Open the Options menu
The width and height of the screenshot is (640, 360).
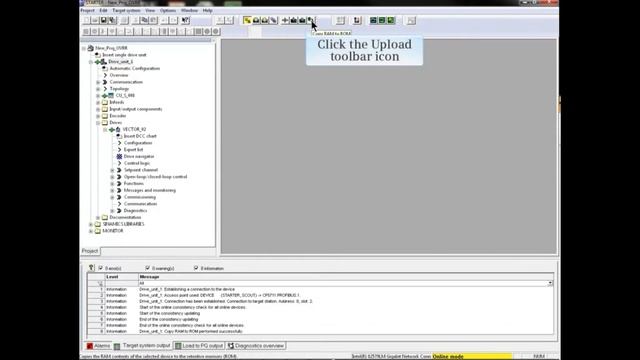pyautogui.click(x=168, y=10)
